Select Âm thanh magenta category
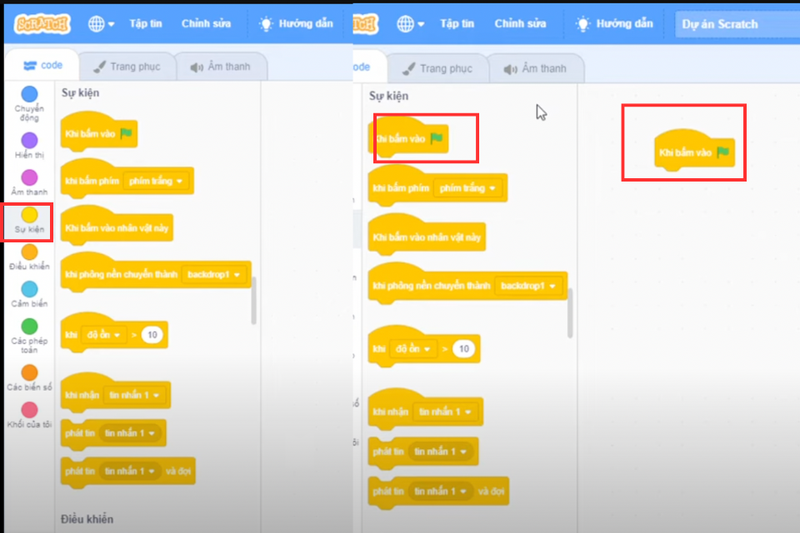This screenshot has height=533, width=800. (x=29, y=183)
